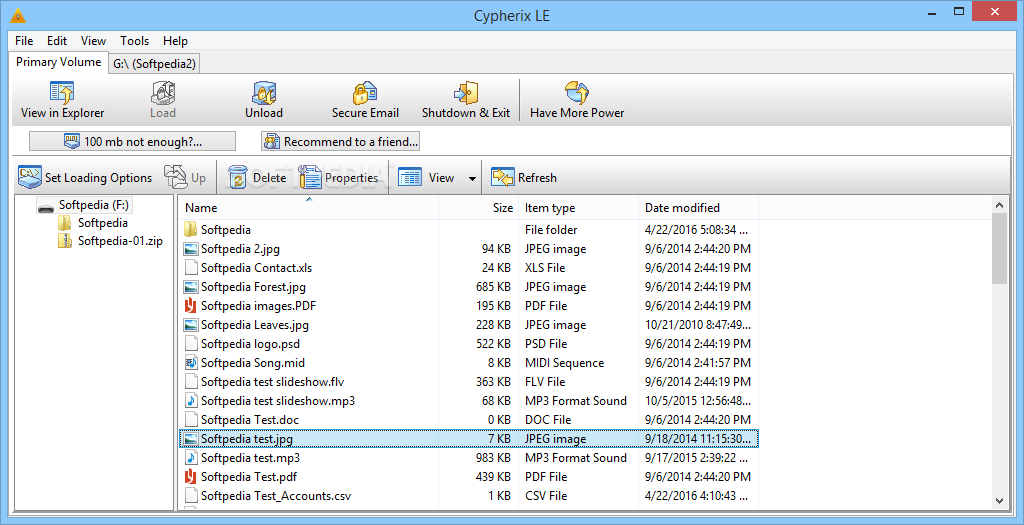Click Softpedia Leaves.jpg image icon
This screenshot has height=525, width=1024.
(x=191, y=325)
